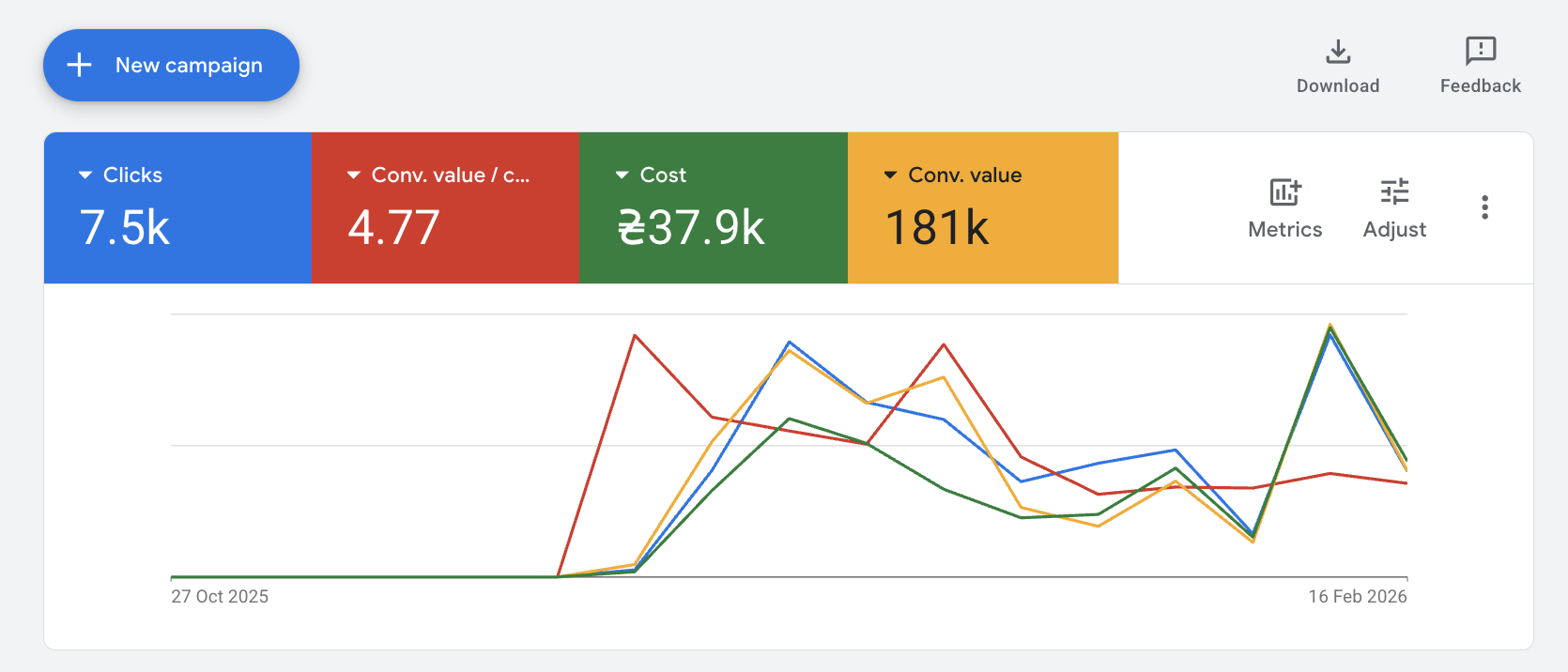Select the 7.5k value on blue card
1568x672 pixels.
point(125,228)
